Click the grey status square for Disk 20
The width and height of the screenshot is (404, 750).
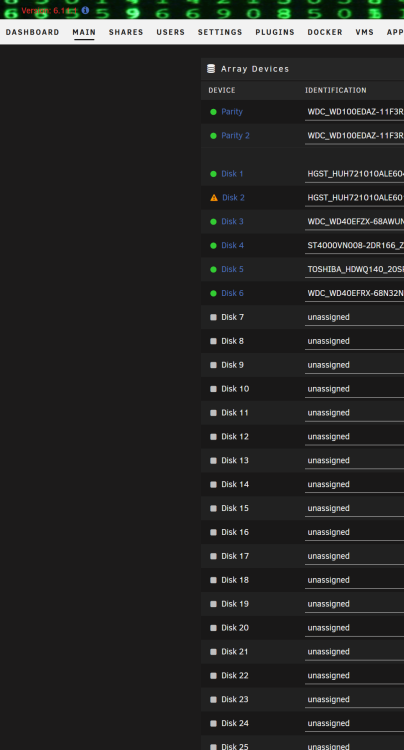tap(213, 628)
